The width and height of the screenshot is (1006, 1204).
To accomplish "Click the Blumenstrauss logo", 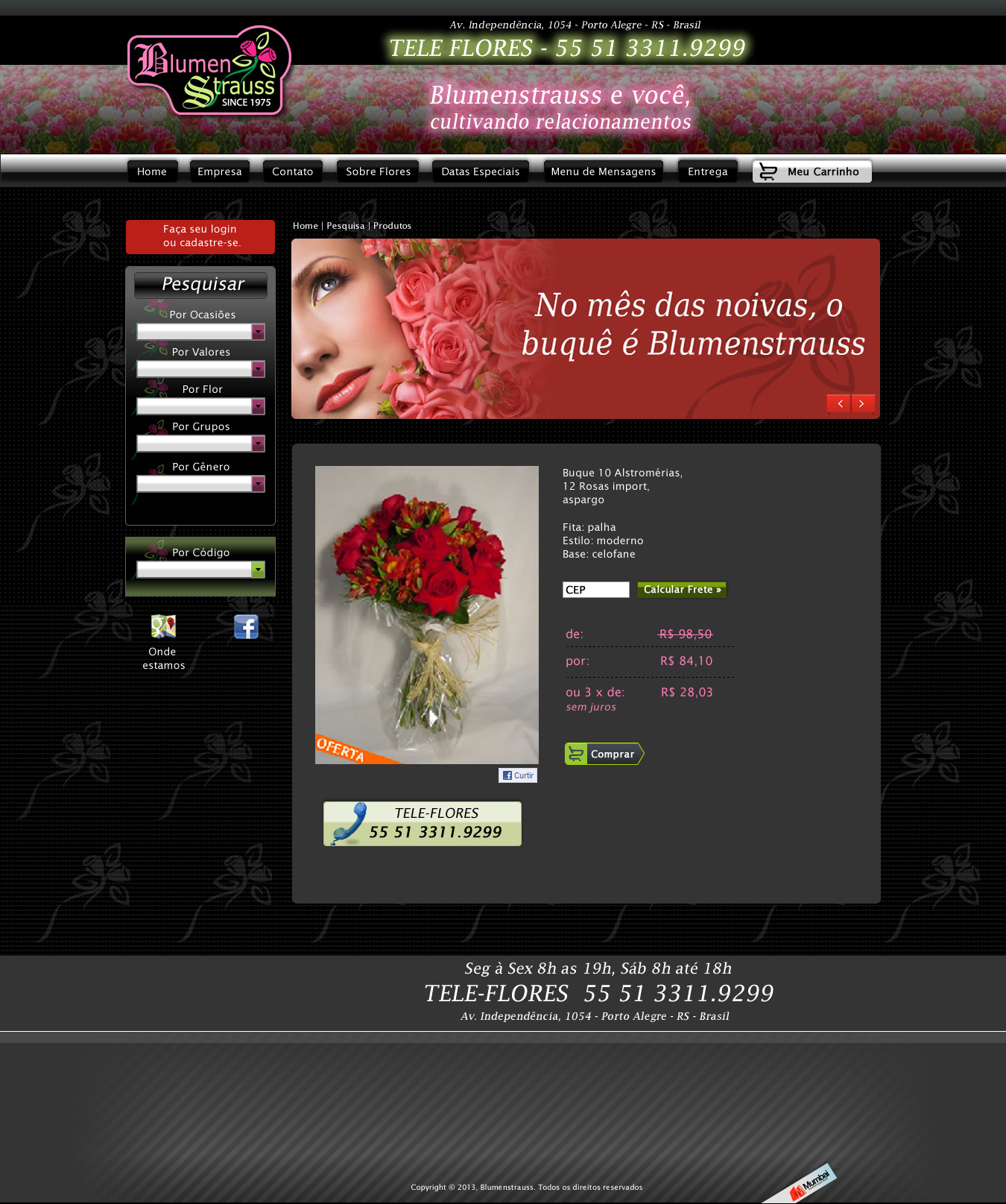I will click(209, 72).
